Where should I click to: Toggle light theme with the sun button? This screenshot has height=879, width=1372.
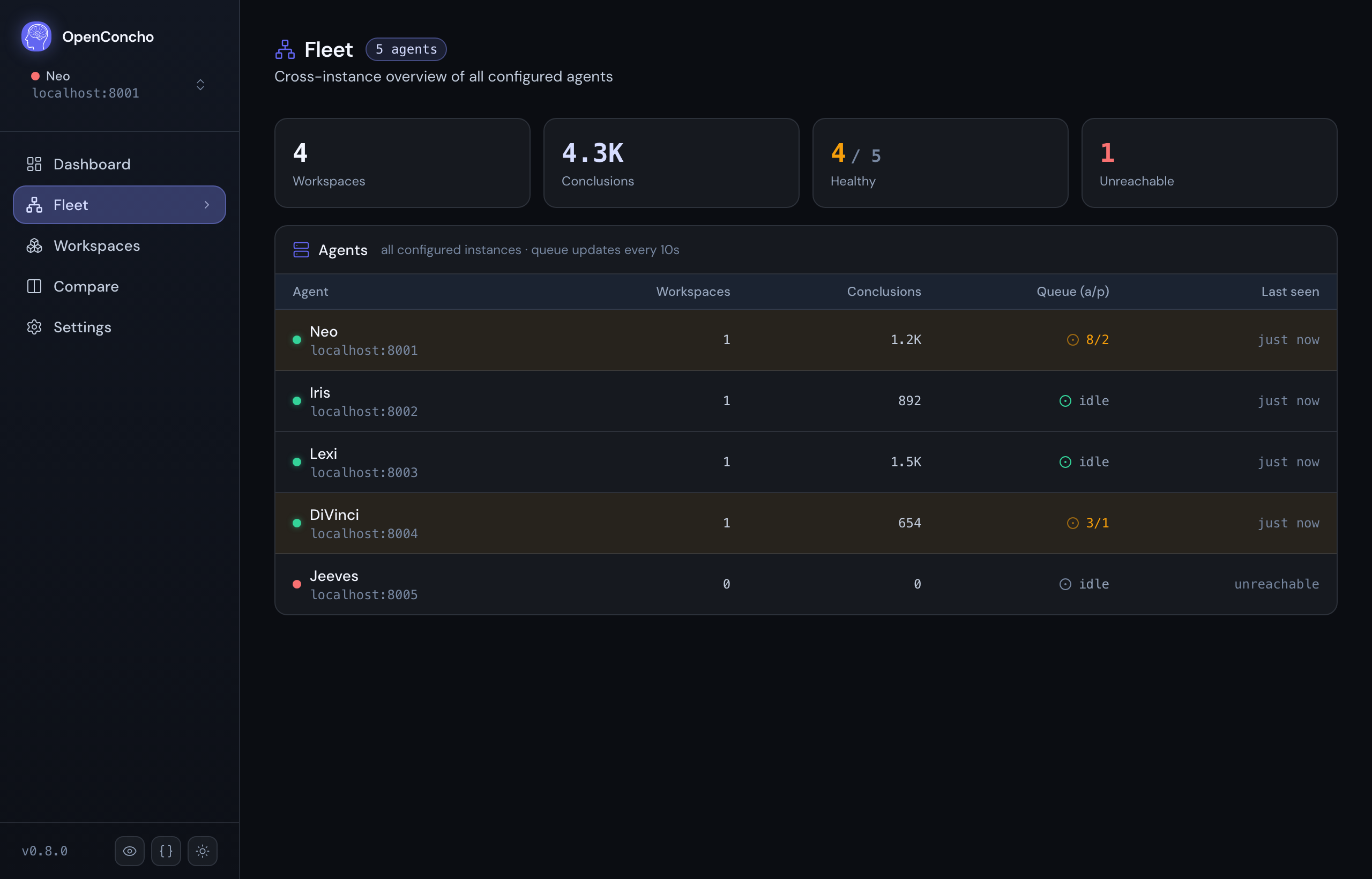pyautogui.click(x=203, y=851)
